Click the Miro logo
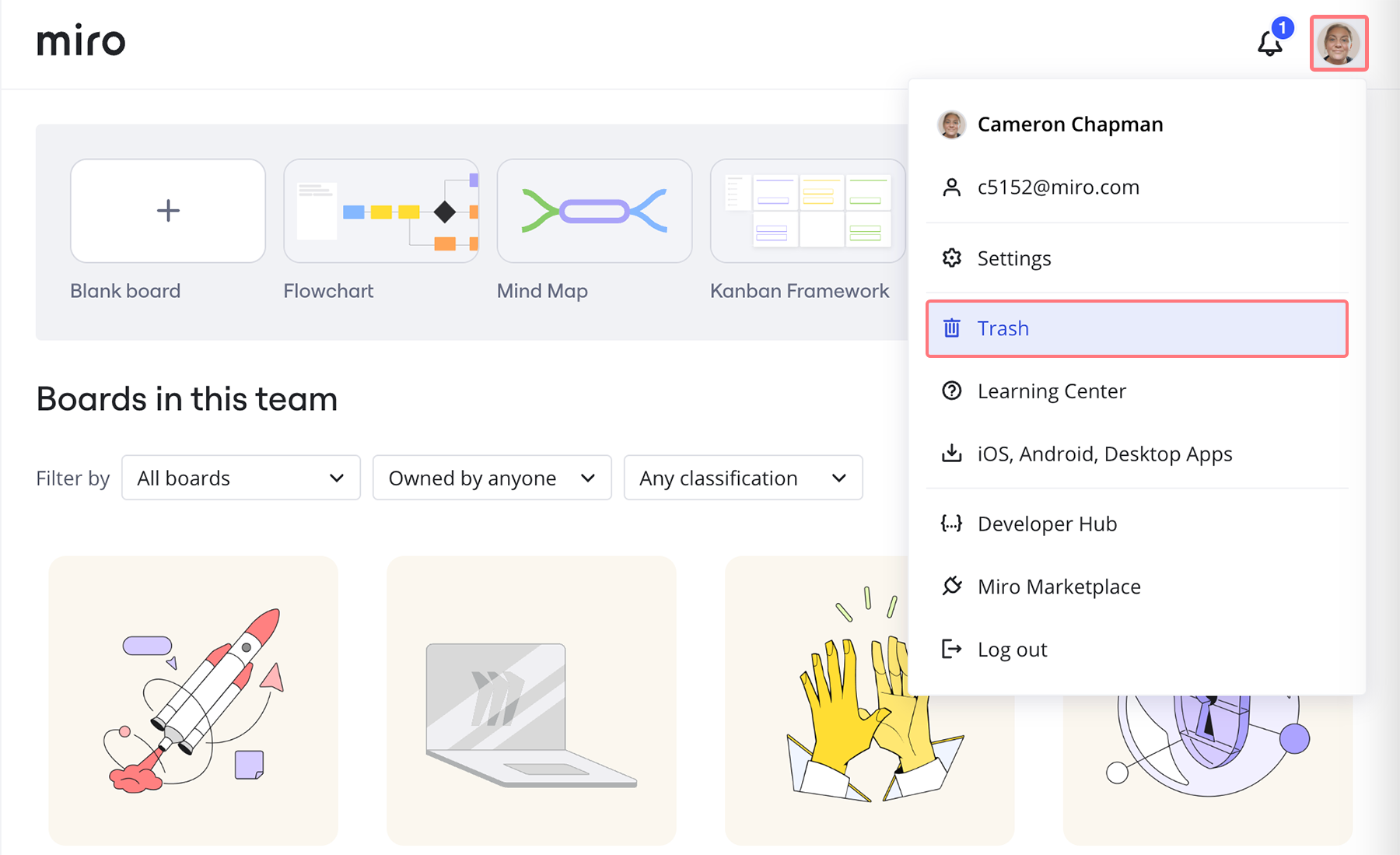Viewport: 1400px width, 855px height. [81, 41]
